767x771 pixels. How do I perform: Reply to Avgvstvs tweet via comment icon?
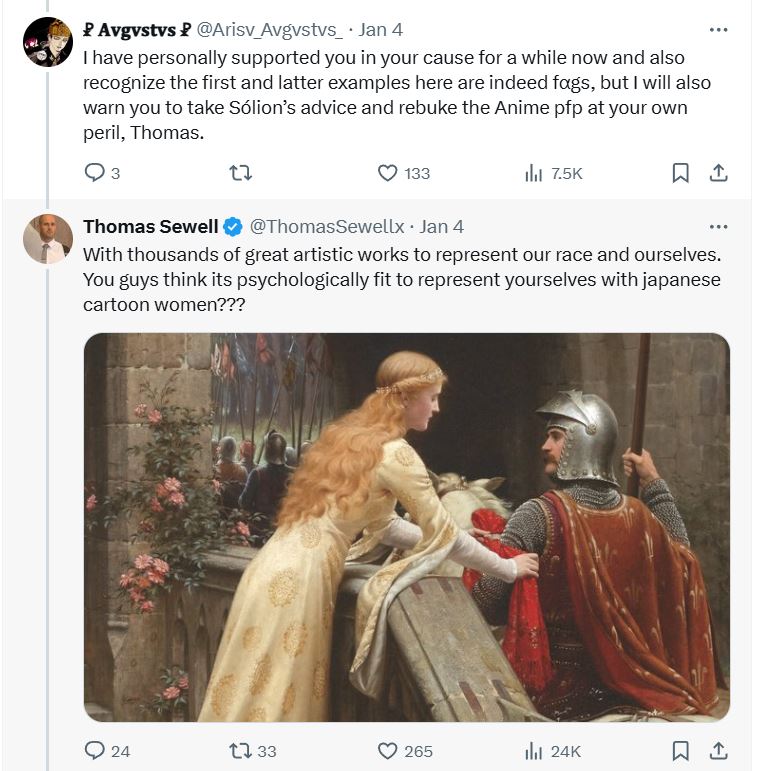coord(94,173)
